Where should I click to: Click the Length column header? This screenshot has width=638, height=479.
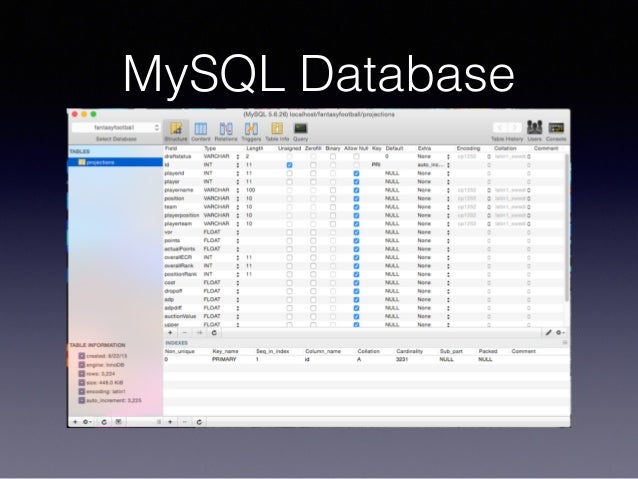coord(255,149)
